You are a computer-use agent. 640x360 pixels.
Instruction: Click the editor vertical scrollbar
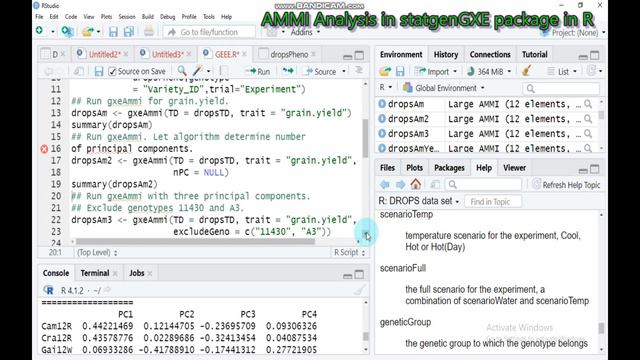click(x=365, y=138)
